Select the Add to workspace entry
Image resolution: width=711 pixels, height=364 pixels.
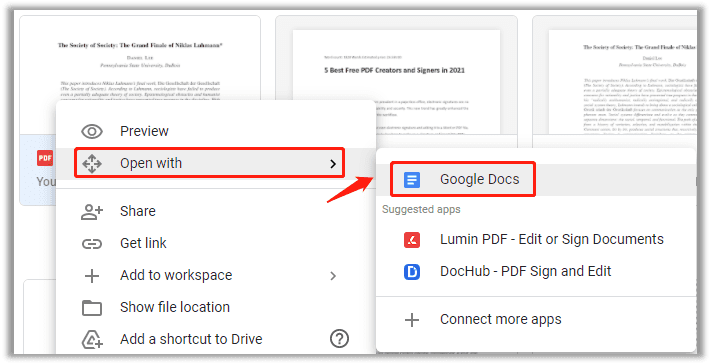click(216, 276)
